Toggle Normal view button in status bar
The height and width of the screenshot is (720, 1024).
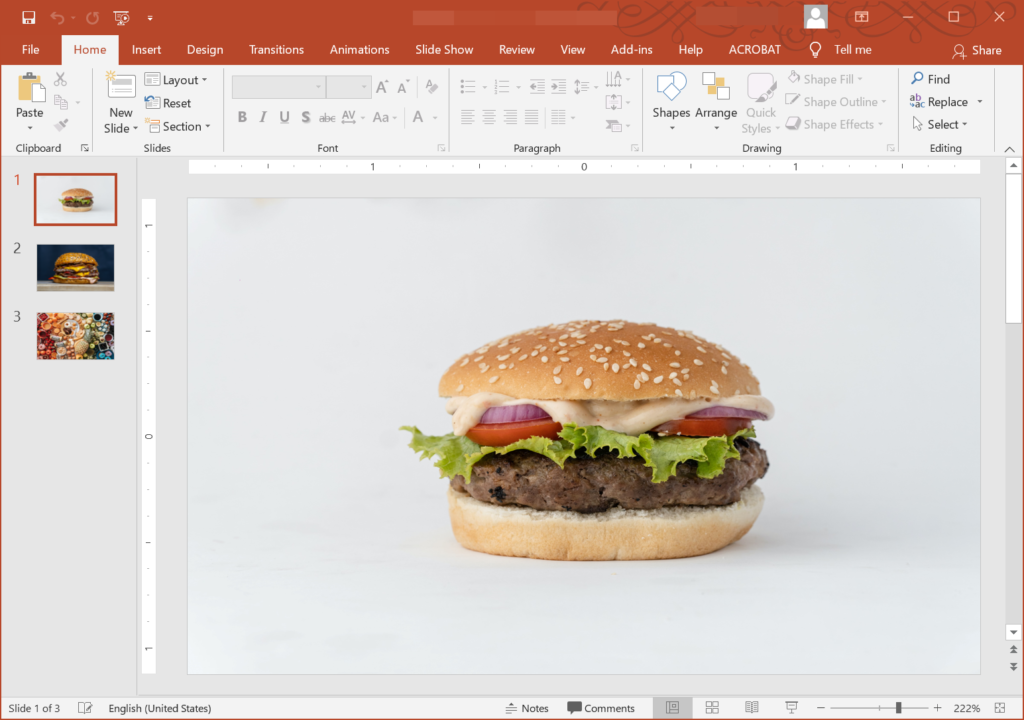click(673, 708)
